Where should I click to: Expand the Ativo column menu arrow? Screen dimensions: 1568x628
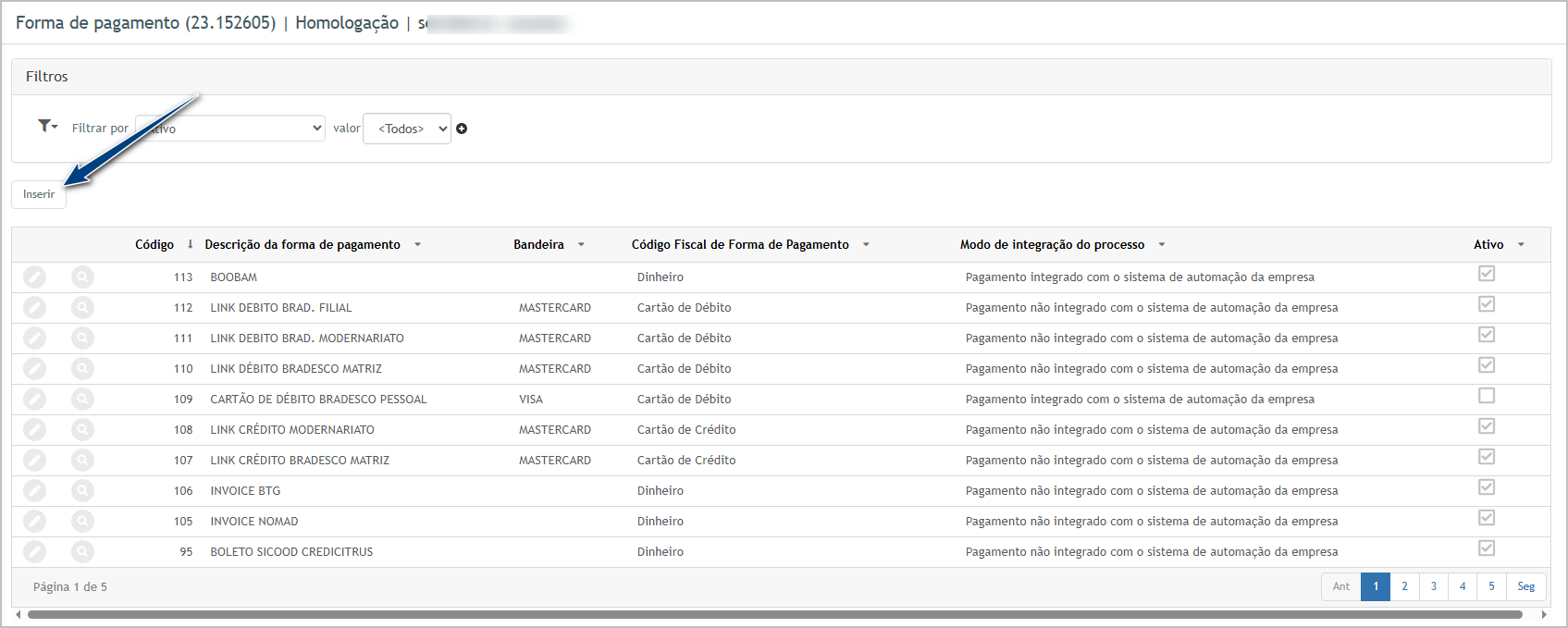[x=1521, y=245]
